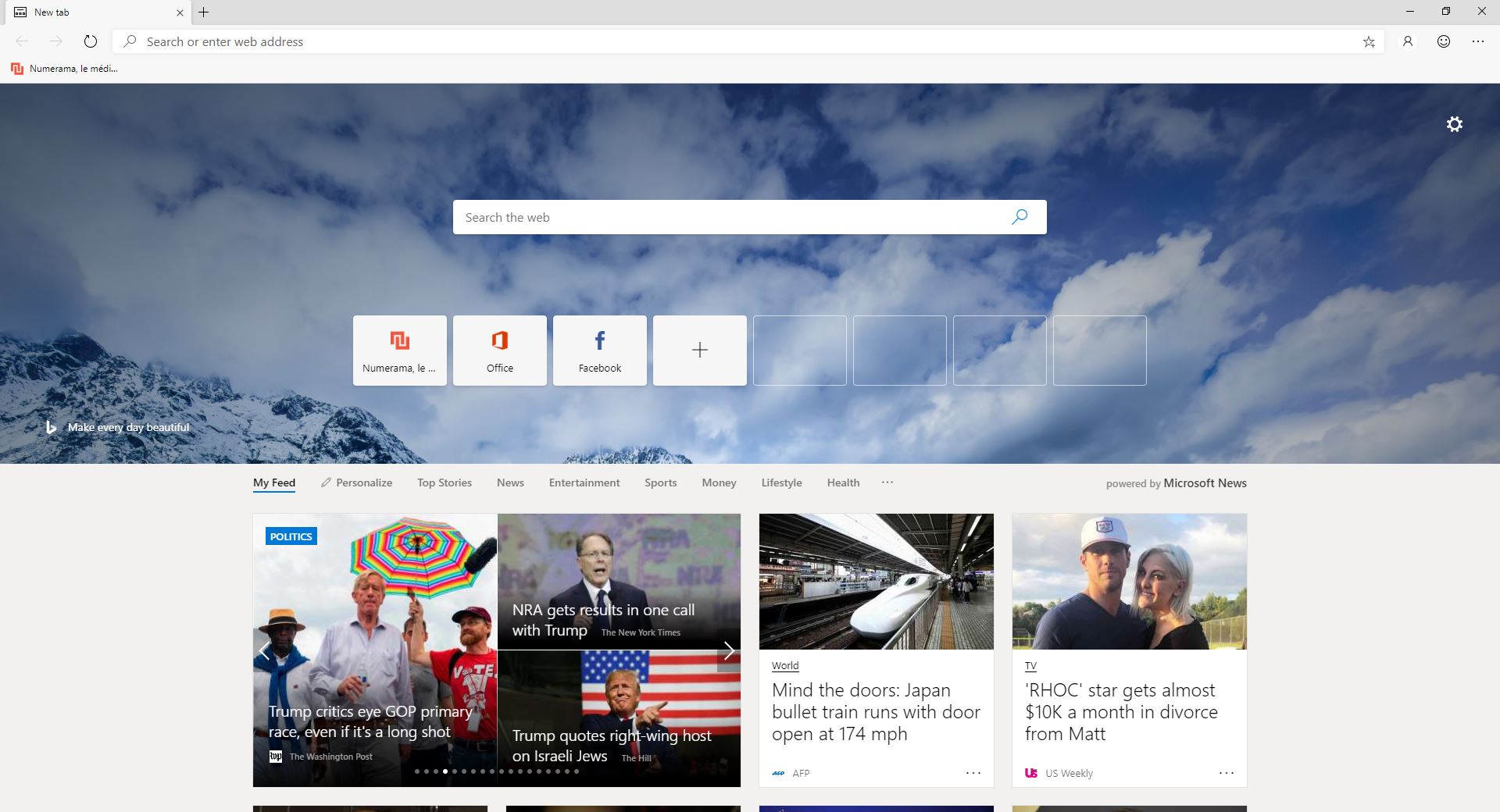Click the magnifier icon in web search box

(1020, 217)
